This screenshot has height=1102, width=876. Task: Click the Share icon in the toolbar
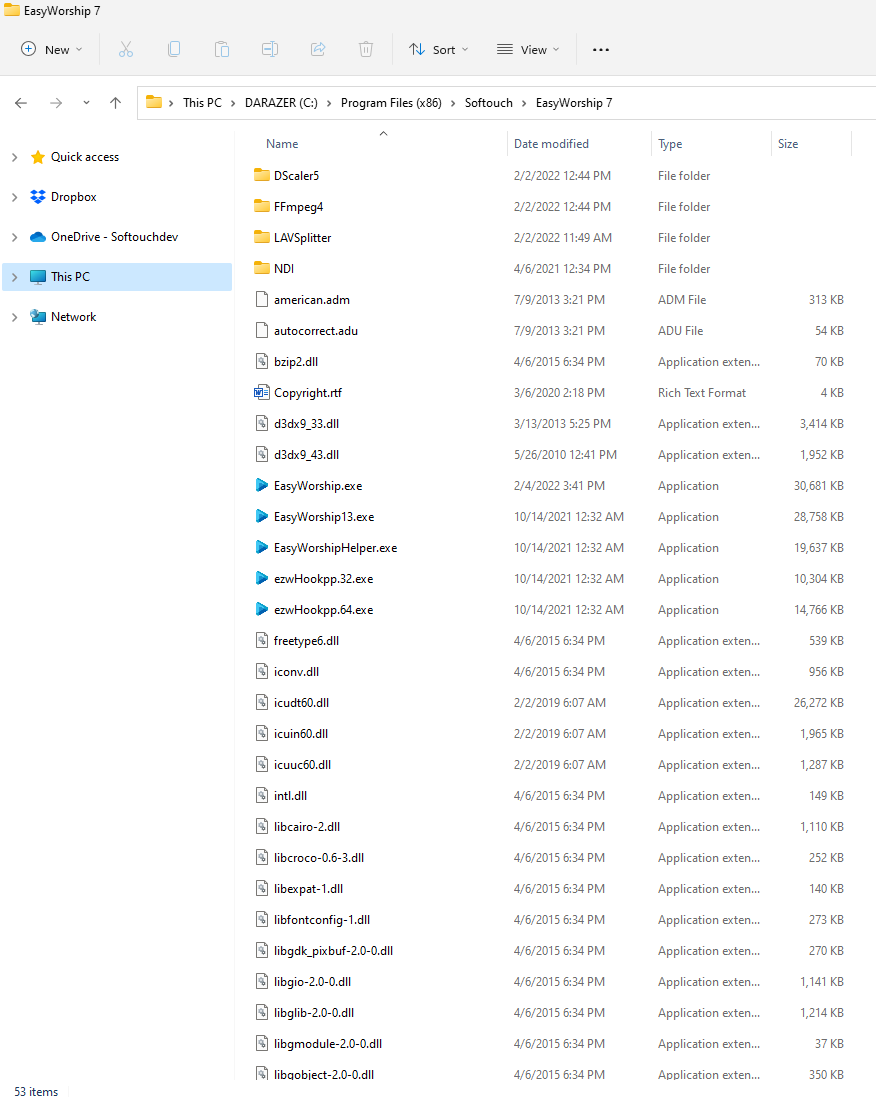tap(317, 48)
